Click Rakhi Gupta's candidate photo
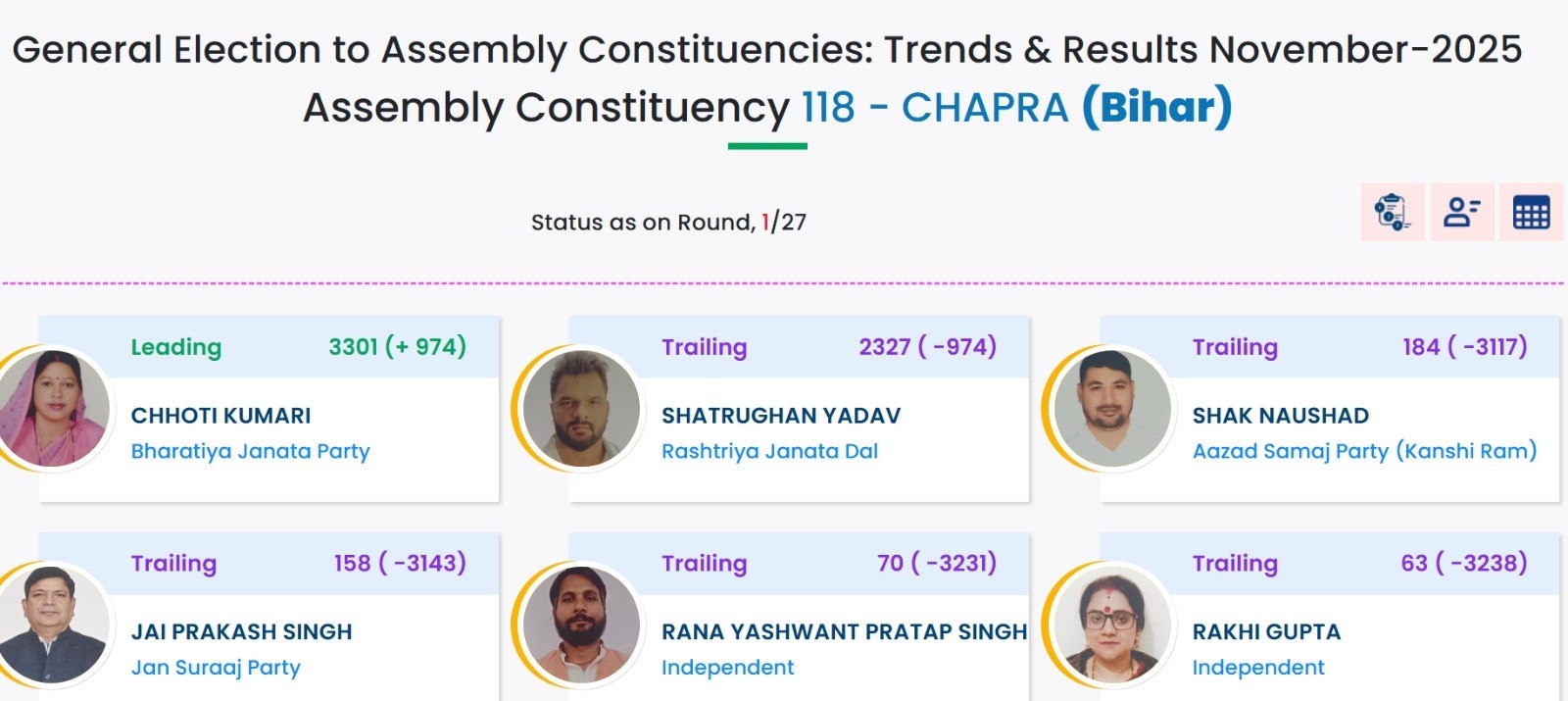This screenshot has height=701, width=1568. pos(1112,625)
